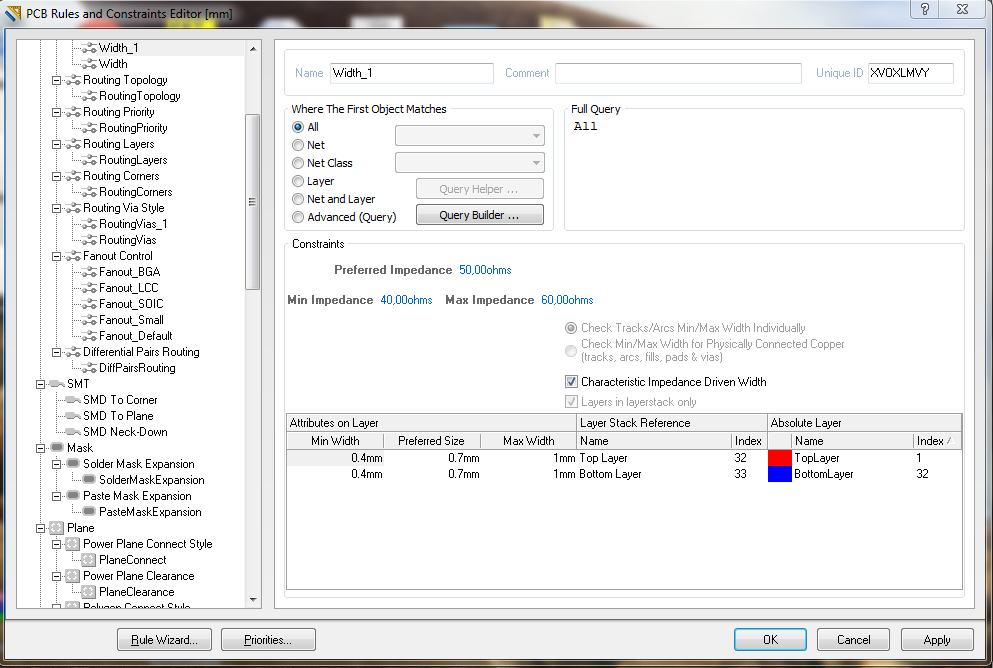
Task: Select the Net and Layer radio option
Action: point(298,199)
